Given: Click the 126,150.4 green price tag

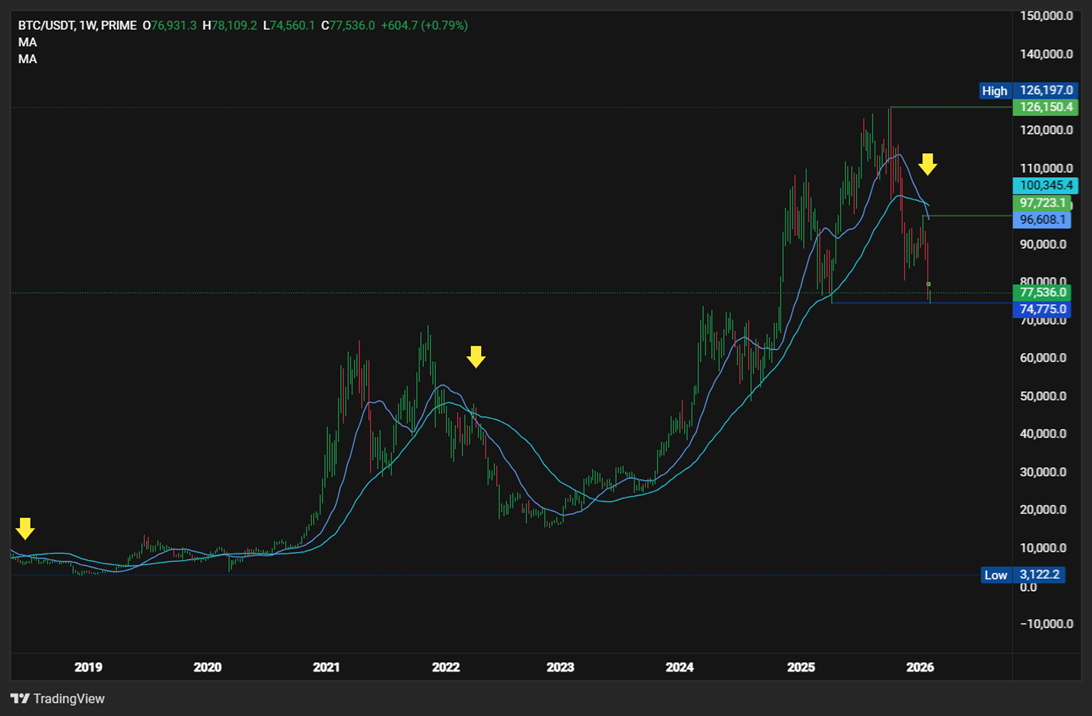Looking at the screenshot, I should pyautogui.click(x=1045, y=107).
